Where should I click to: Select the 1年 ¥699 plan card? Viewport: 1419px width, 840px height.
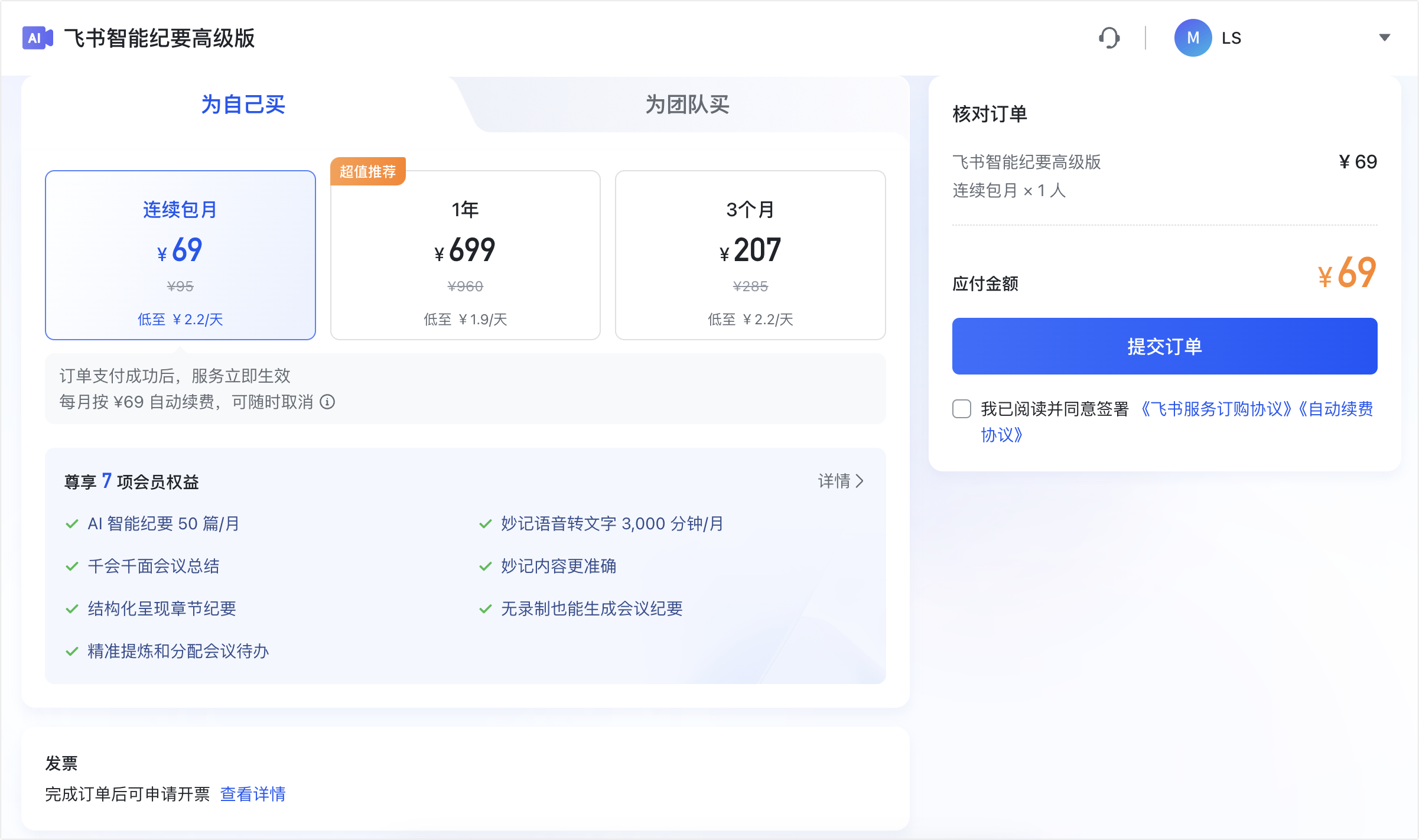tap(466, 255)
